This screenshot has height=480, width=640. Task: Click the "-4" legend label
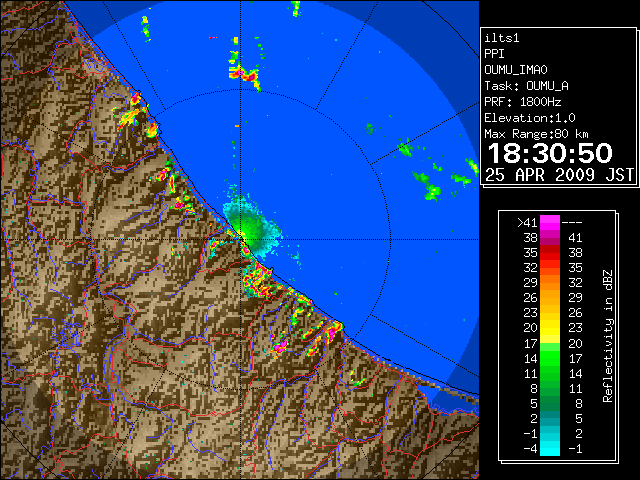531,449
